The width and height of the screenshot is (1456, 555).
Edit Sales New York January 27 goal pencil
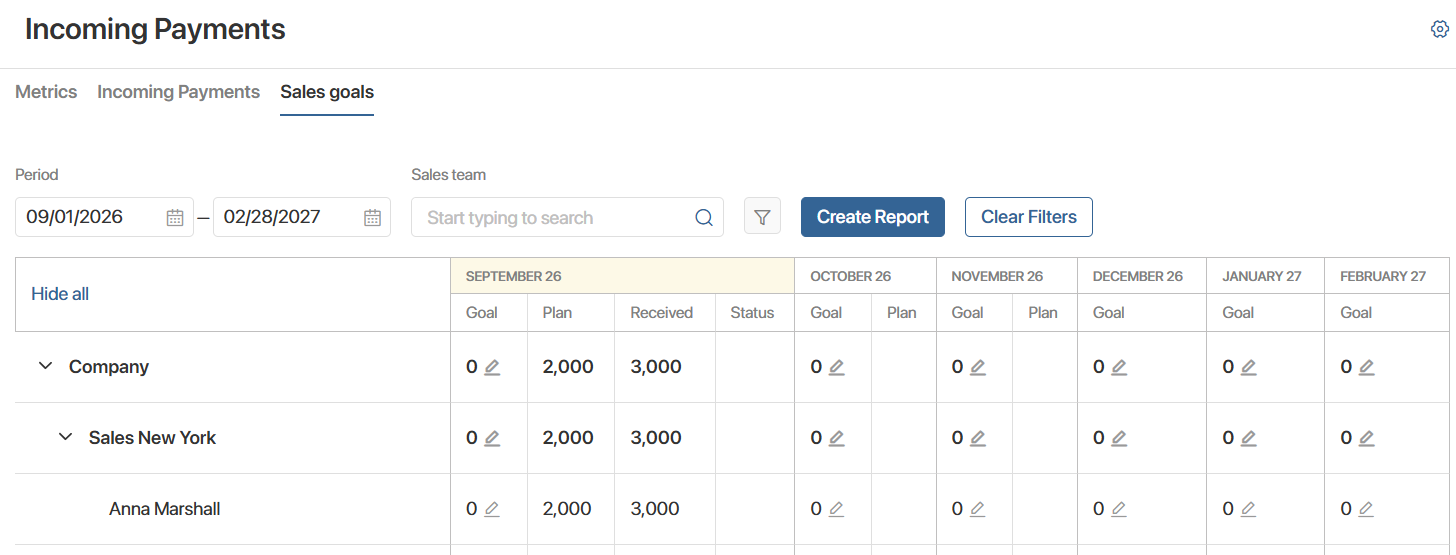(x=1248, y=438)
